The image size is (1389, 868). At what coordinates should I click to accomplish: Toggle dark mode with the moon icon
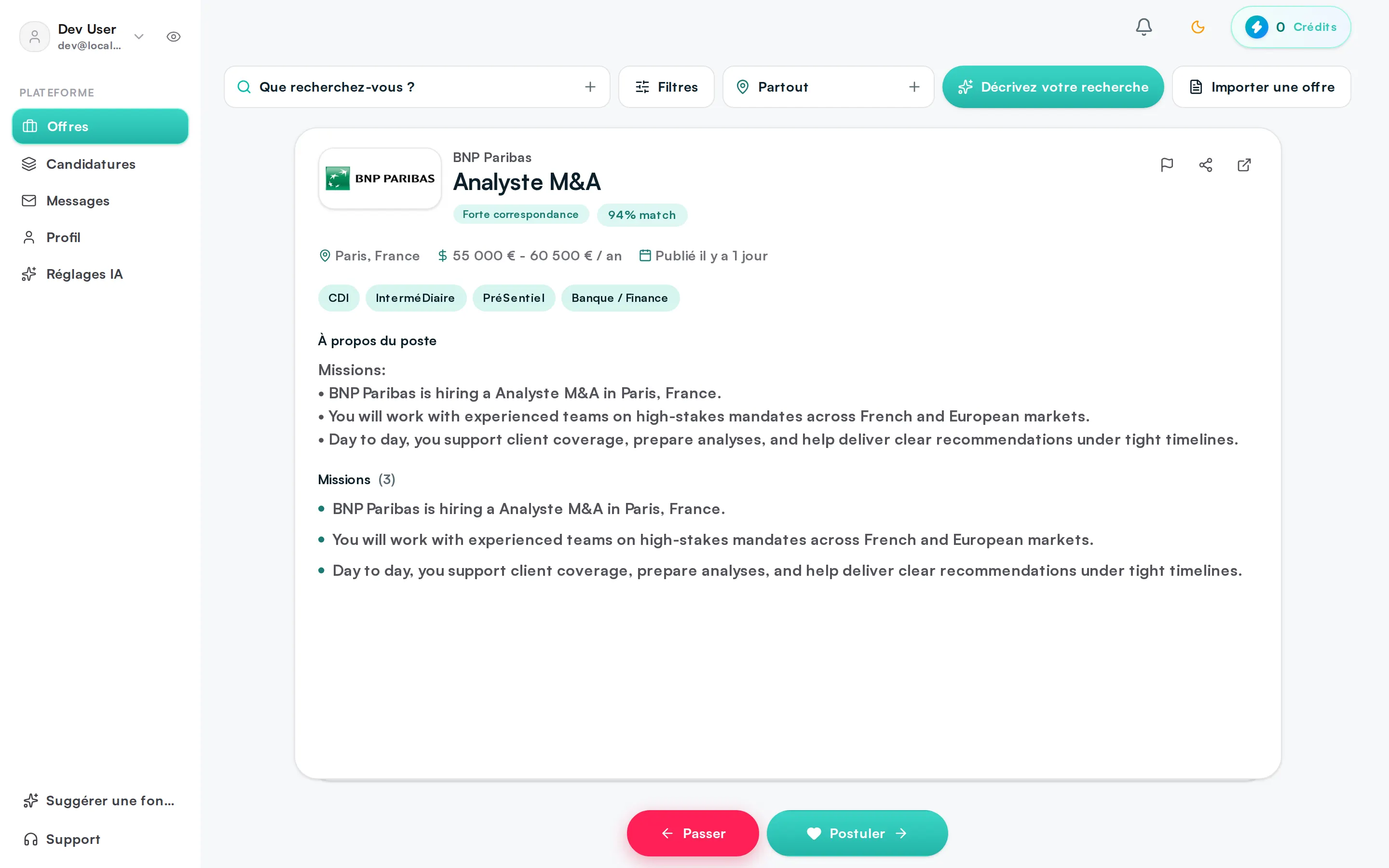[x=1198, y=27]
